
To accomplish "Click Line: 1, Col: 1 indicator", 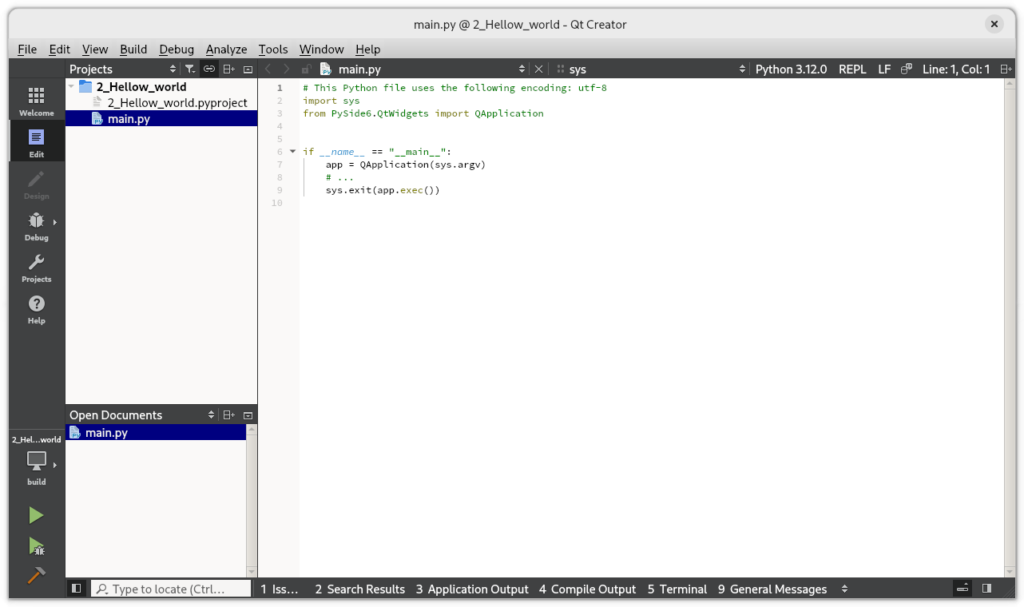I will (x=955, y=69).
